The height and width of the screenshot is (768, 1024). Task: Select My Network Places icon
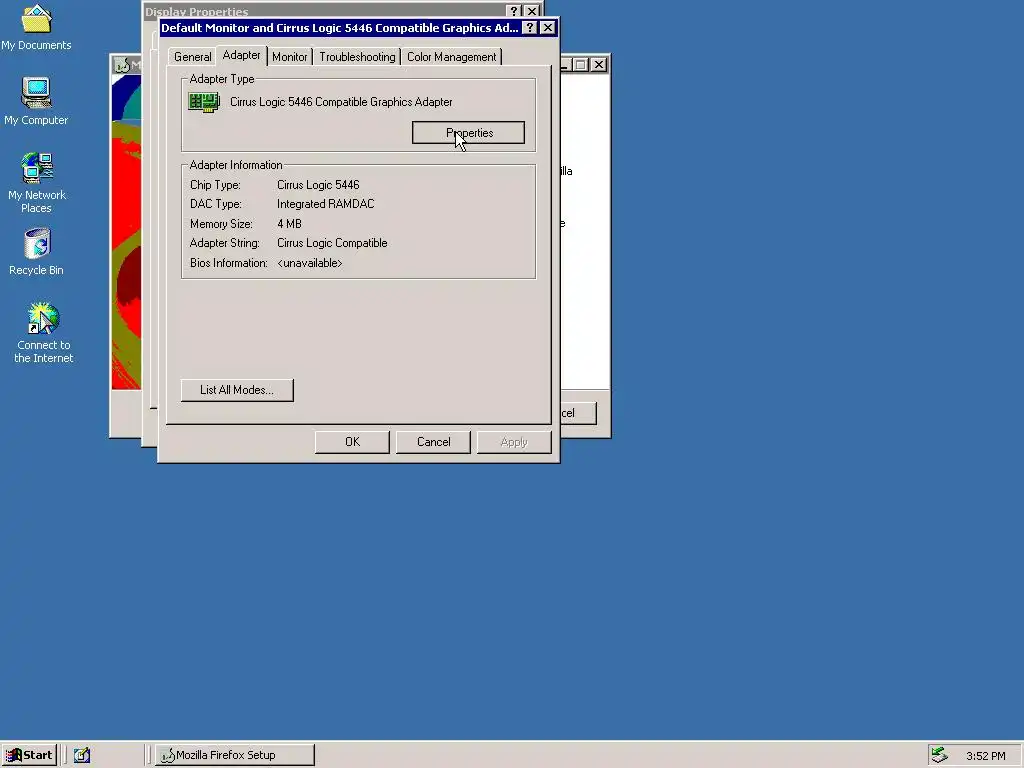coord(37,182)
